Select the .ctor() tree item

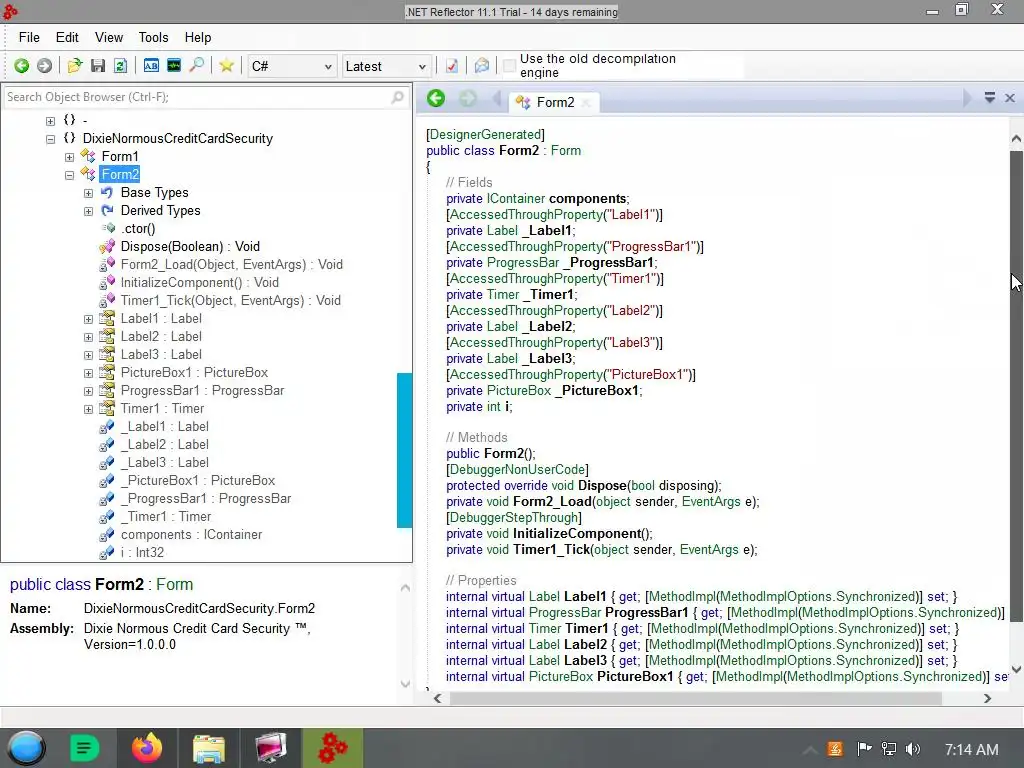pos(138,229)
